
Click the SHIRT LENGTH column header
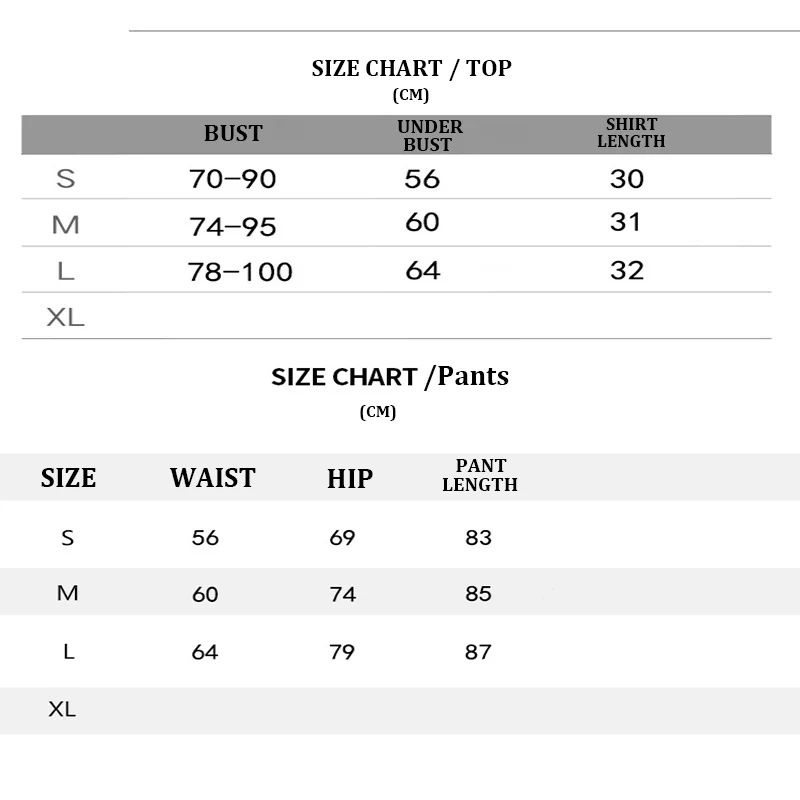pyautogui.click(x=631, y=133)
